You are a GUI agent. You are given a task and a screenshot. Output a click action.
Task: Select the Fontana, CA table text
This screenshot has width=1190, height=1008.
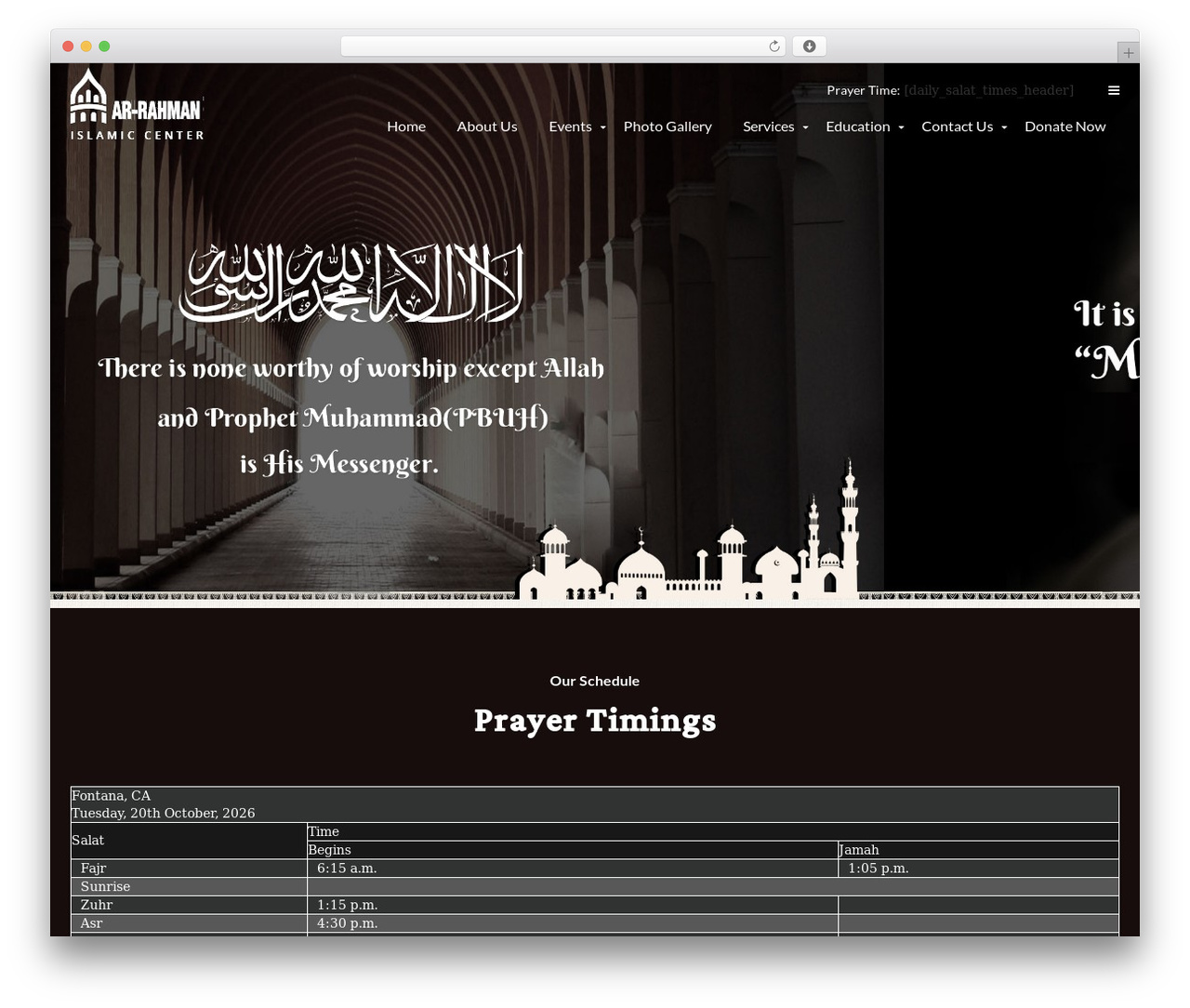coord(111,796)
